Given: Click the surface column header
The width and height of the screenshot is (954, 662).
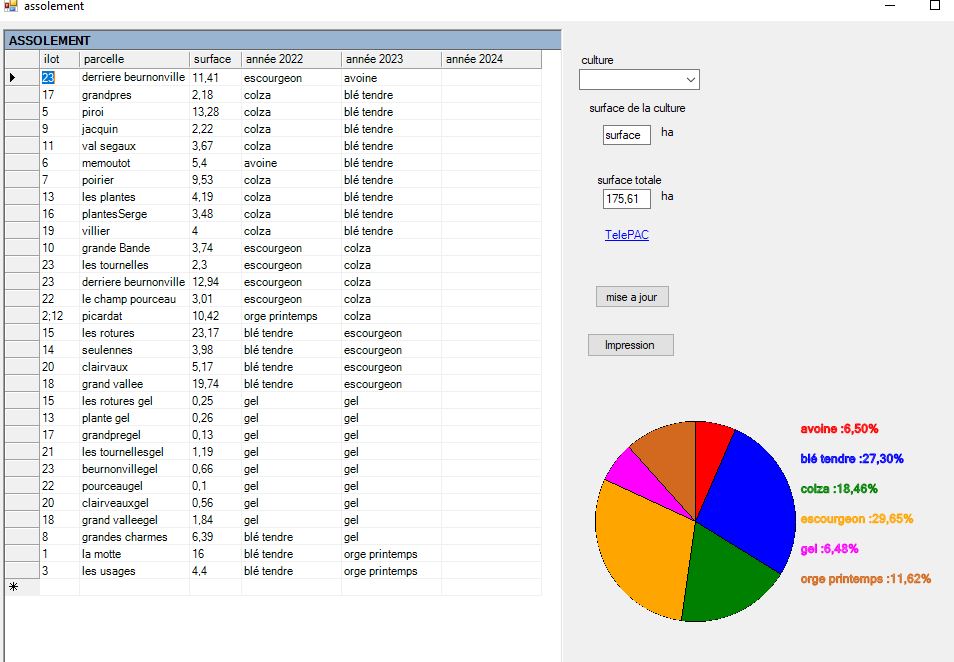Looking at the screenshot, I should click(214, 59).
